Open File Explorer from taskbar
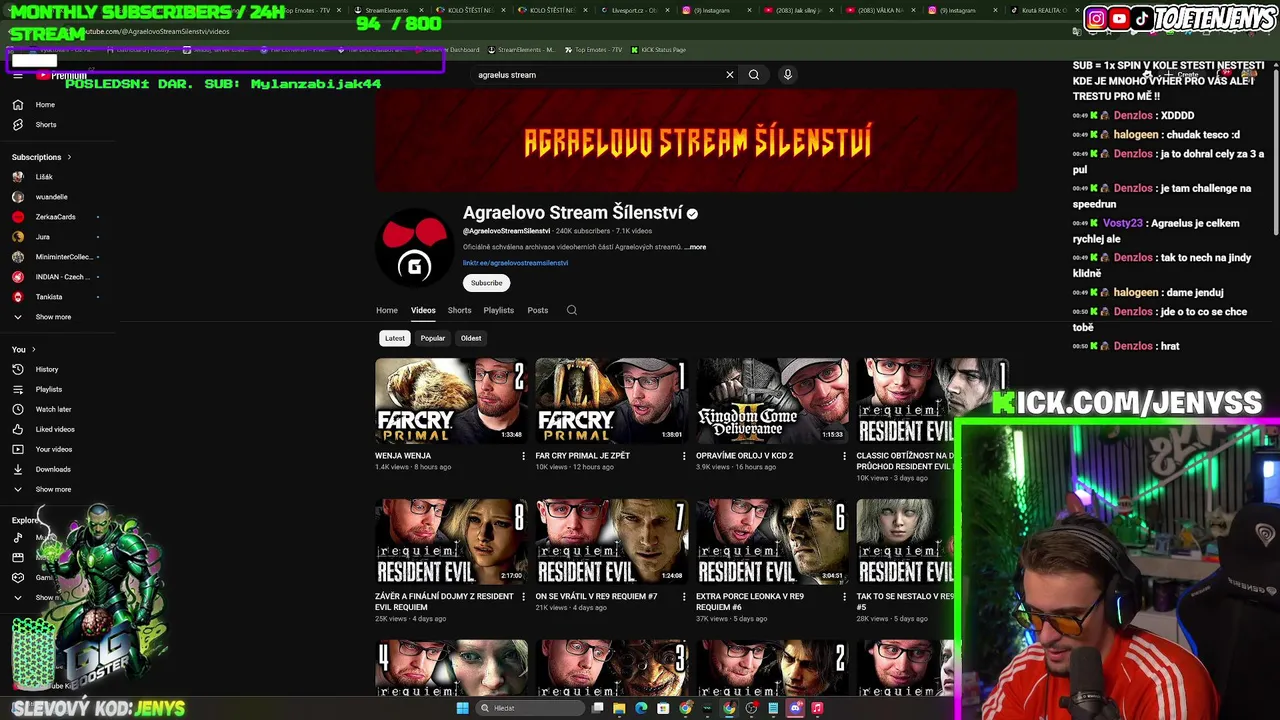Screen dimensions: 1280x720 [619, 708]
